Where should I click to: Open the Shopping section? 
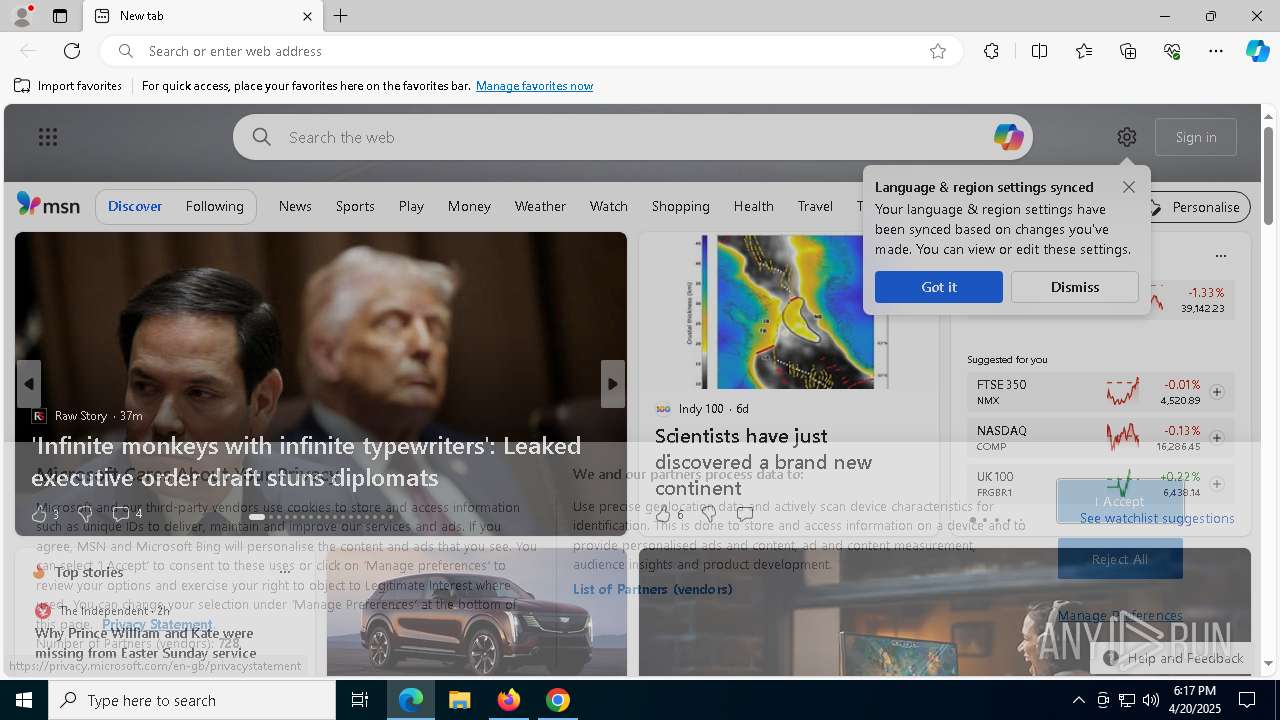point(681,206)
